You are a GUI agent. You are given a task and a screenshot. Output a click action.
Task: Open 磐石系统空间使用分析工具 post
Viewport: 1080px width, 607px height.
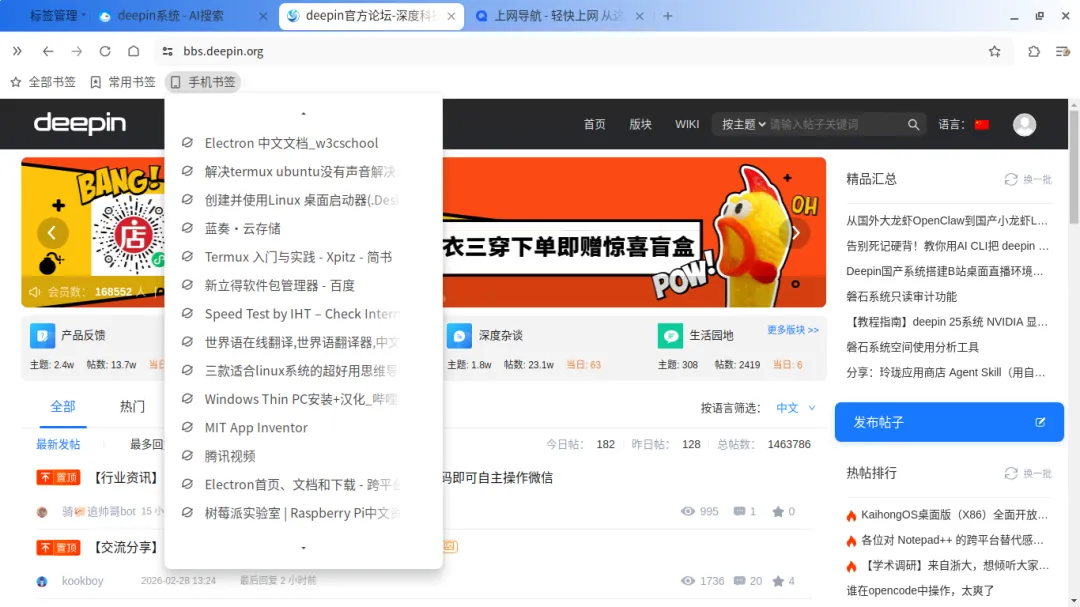913,347
